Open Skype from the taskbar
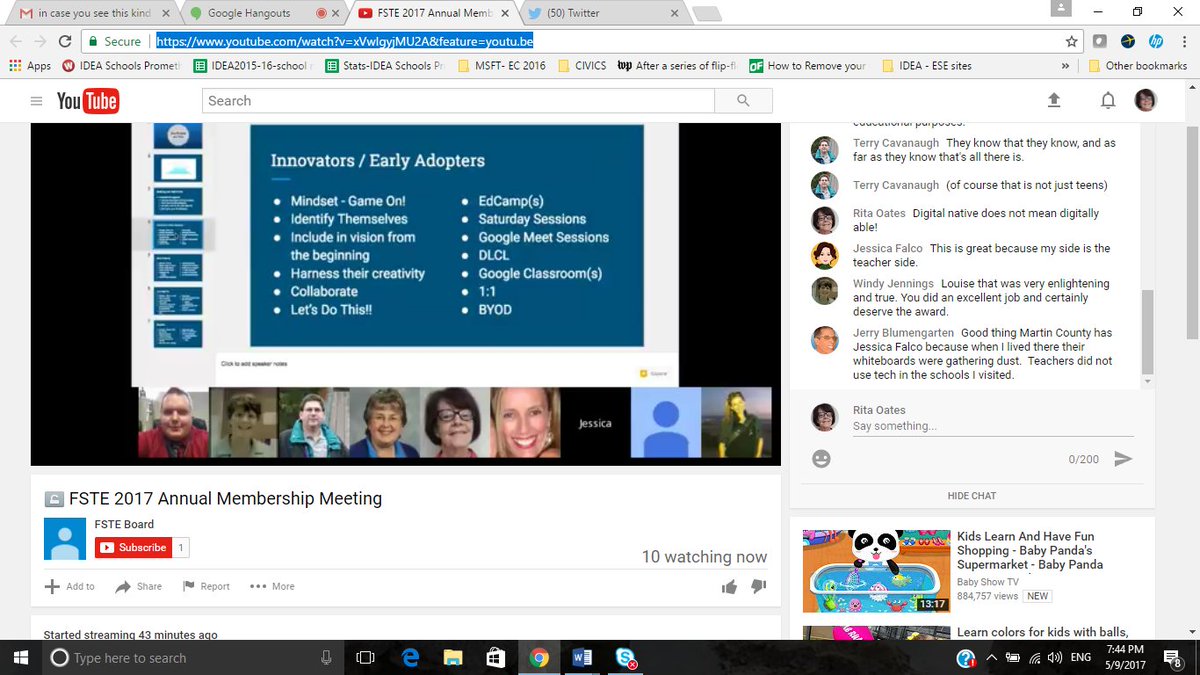 coord(626,657)
